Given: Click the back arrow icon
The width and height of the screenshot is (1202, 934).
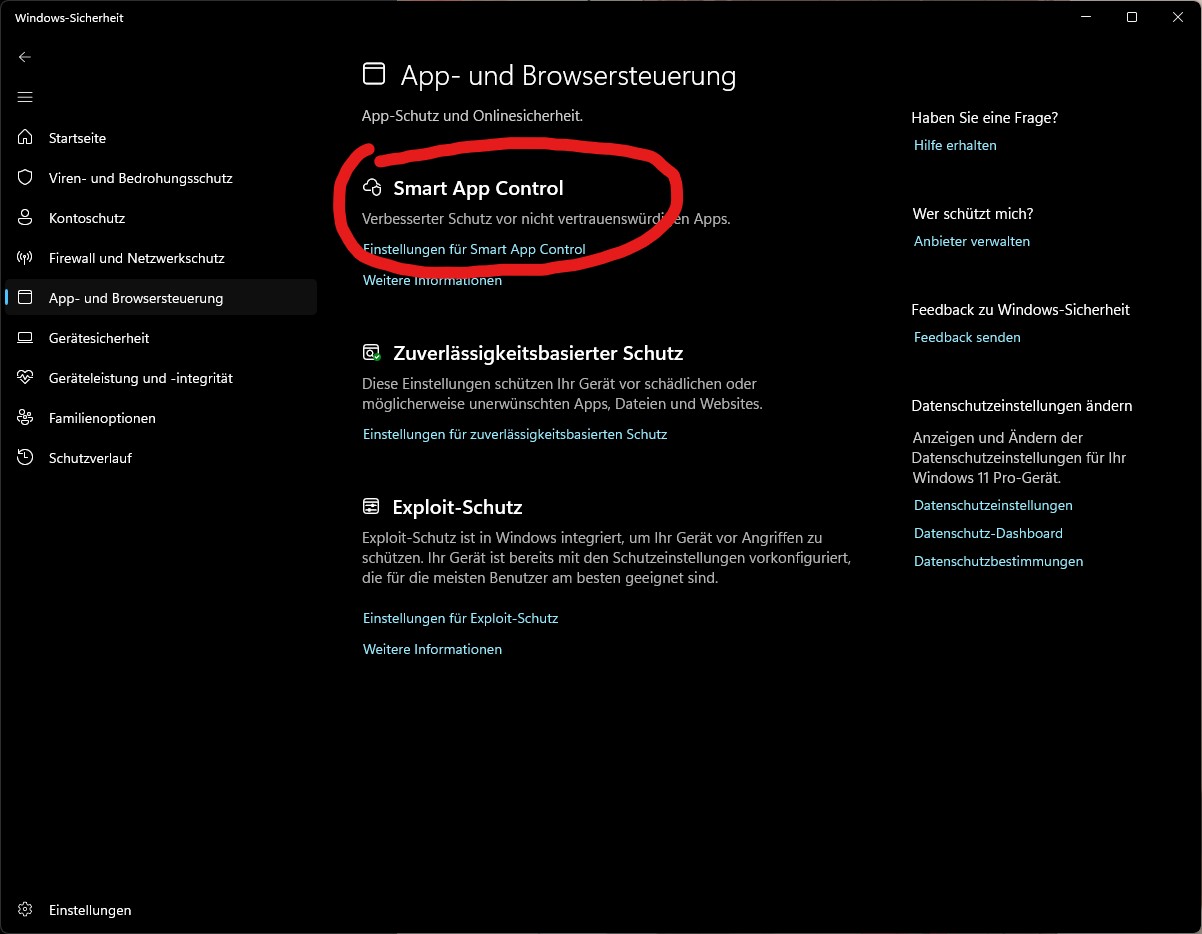Looking at the screenshot, I should pyautogui.click(x=25, y=57).
